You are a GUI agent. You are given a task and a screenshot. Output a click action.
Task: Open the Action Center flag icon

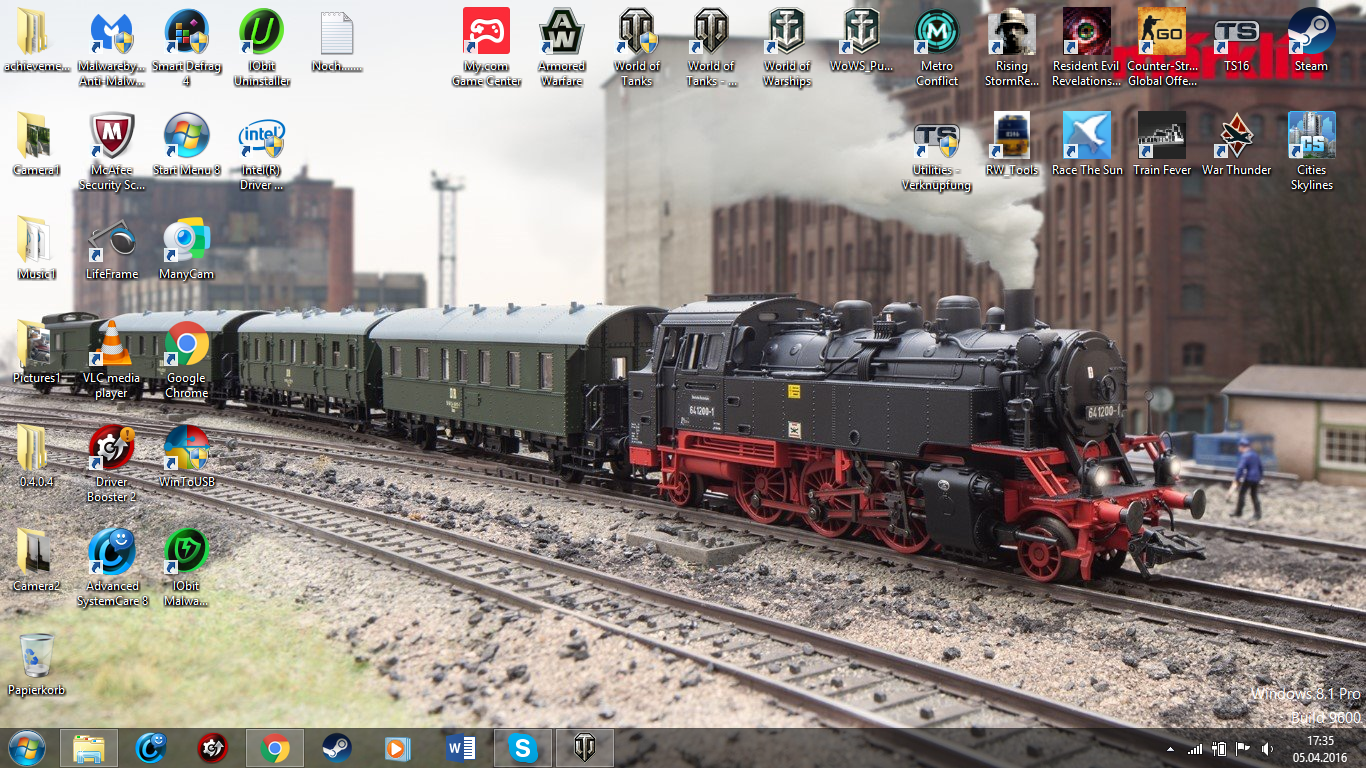pos(1243,749)
